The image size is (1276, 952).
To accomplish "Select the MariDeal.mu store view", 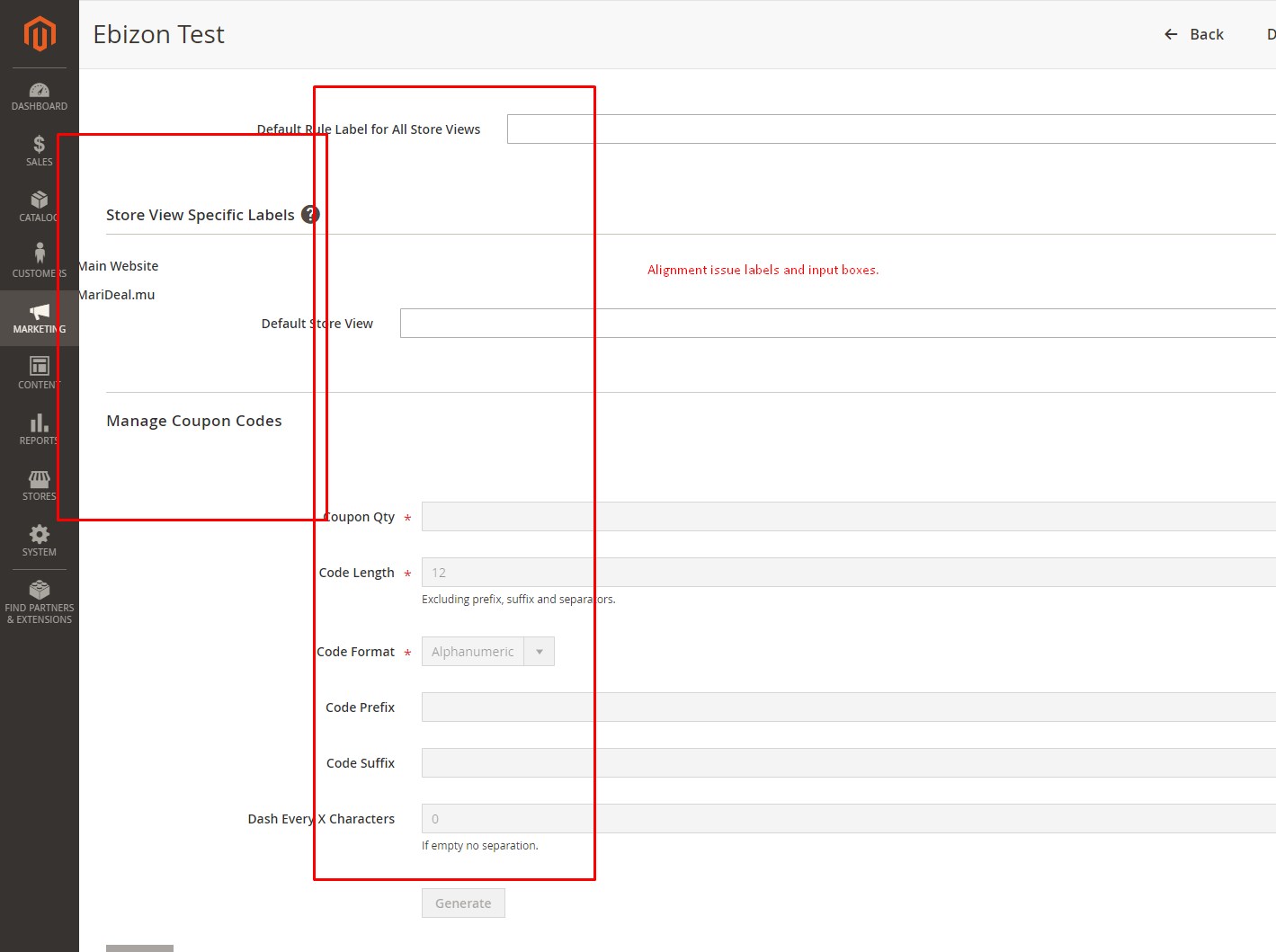I will tap(116, 294).
